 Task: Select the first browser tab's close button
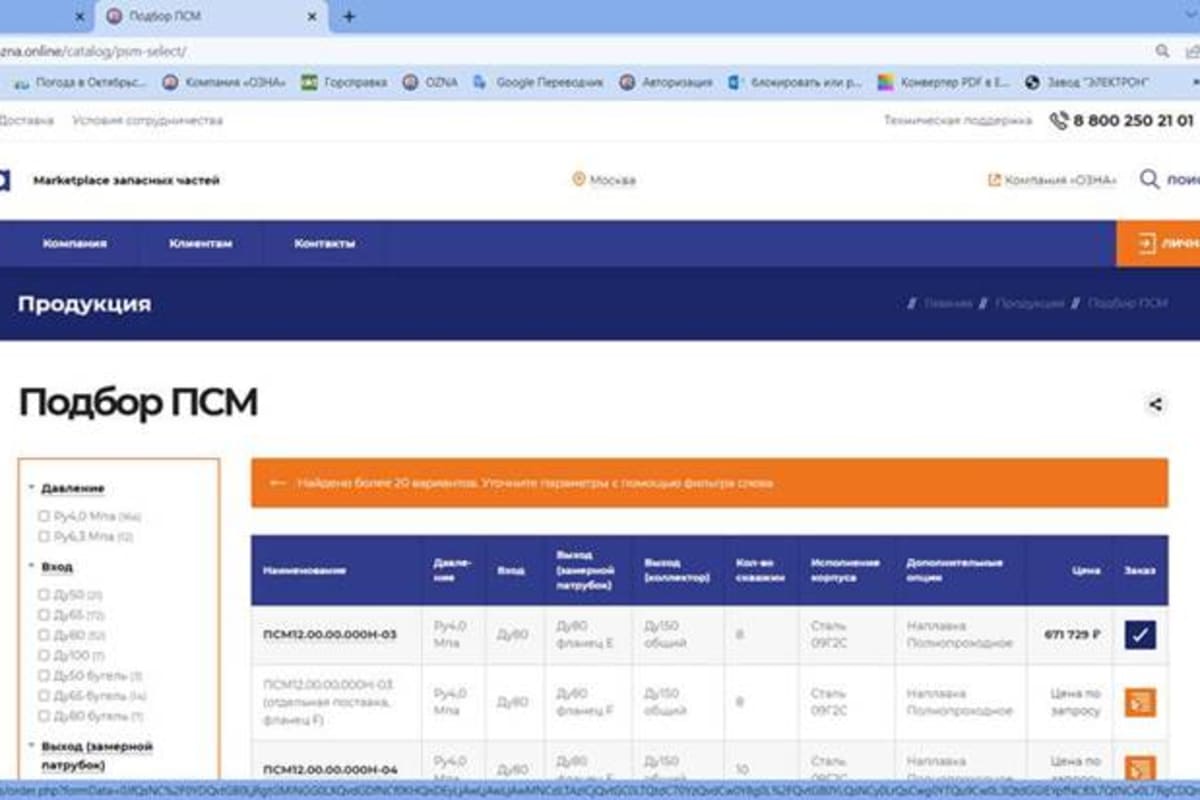point(80,17)
